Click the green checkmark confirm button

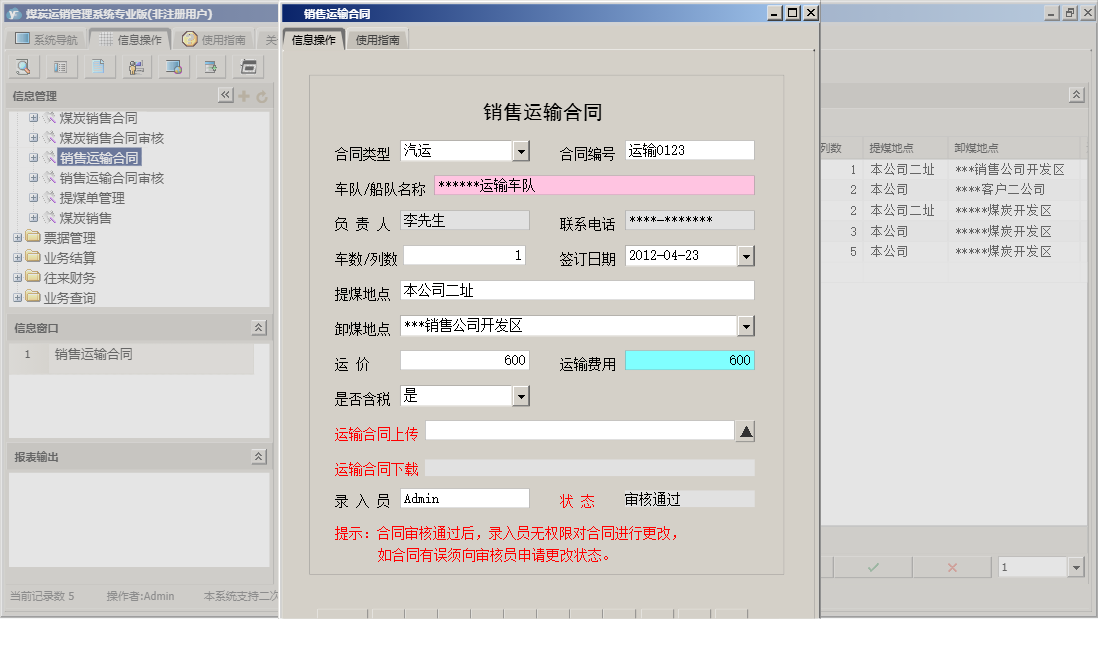(871, 566)
